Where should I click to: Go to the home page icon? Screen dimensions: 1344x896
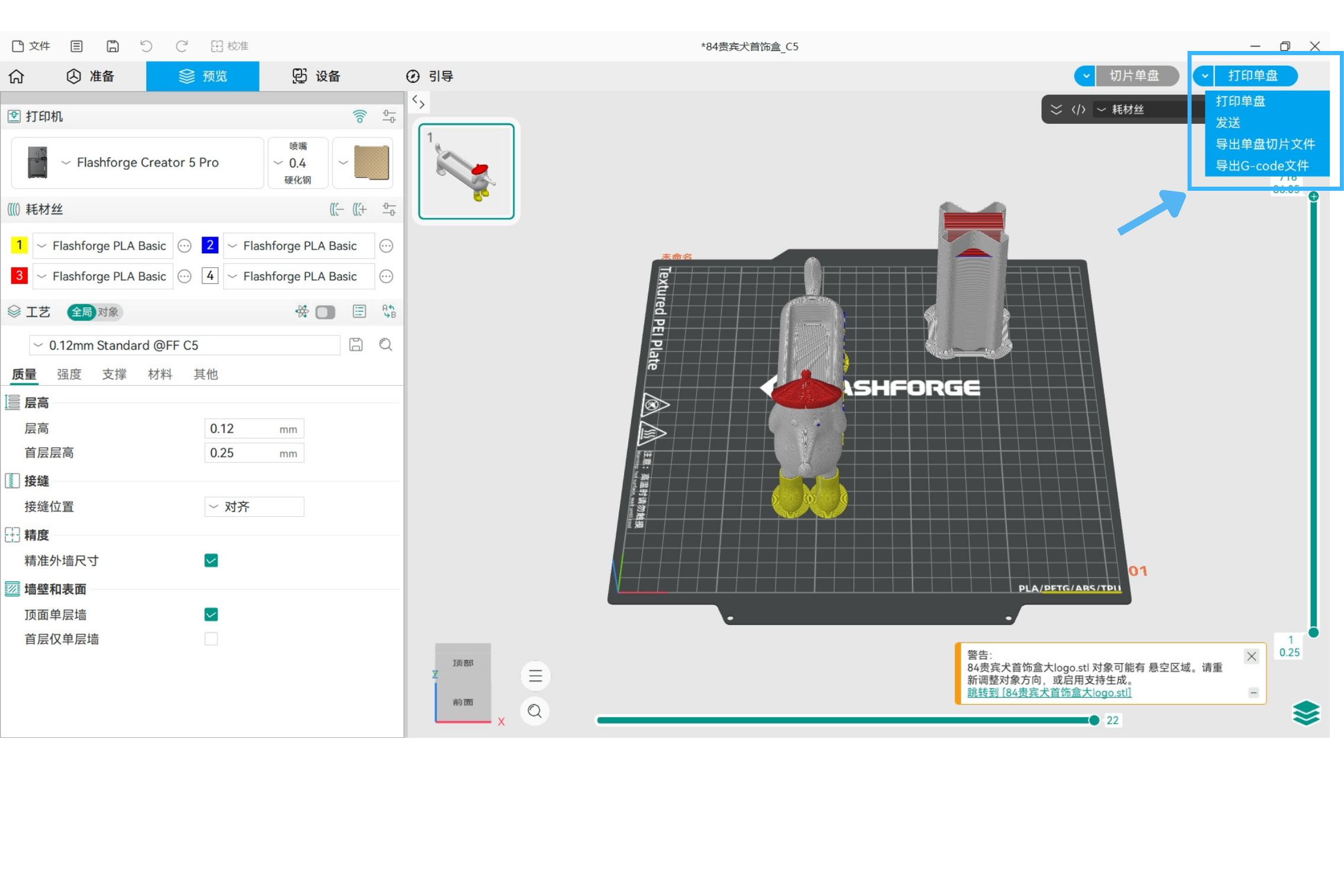pos(17,76)
